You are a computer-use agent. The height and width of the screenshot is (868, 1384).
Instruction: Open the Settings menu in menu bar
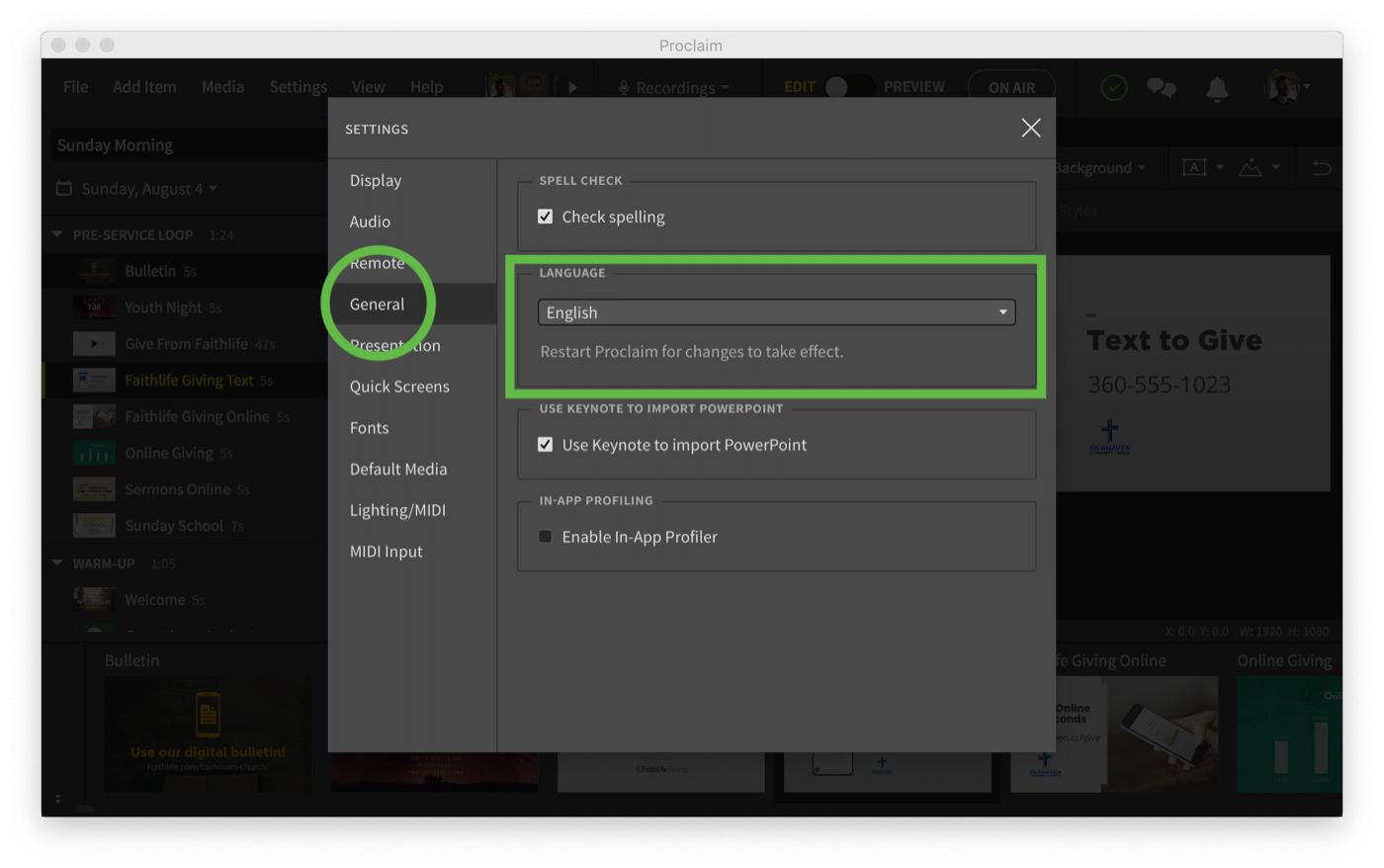pyautogui.click(x=298, y=87)
